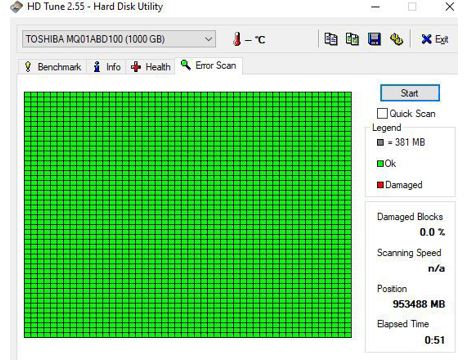Minimize the HD Tune window

tap(375, 6)
